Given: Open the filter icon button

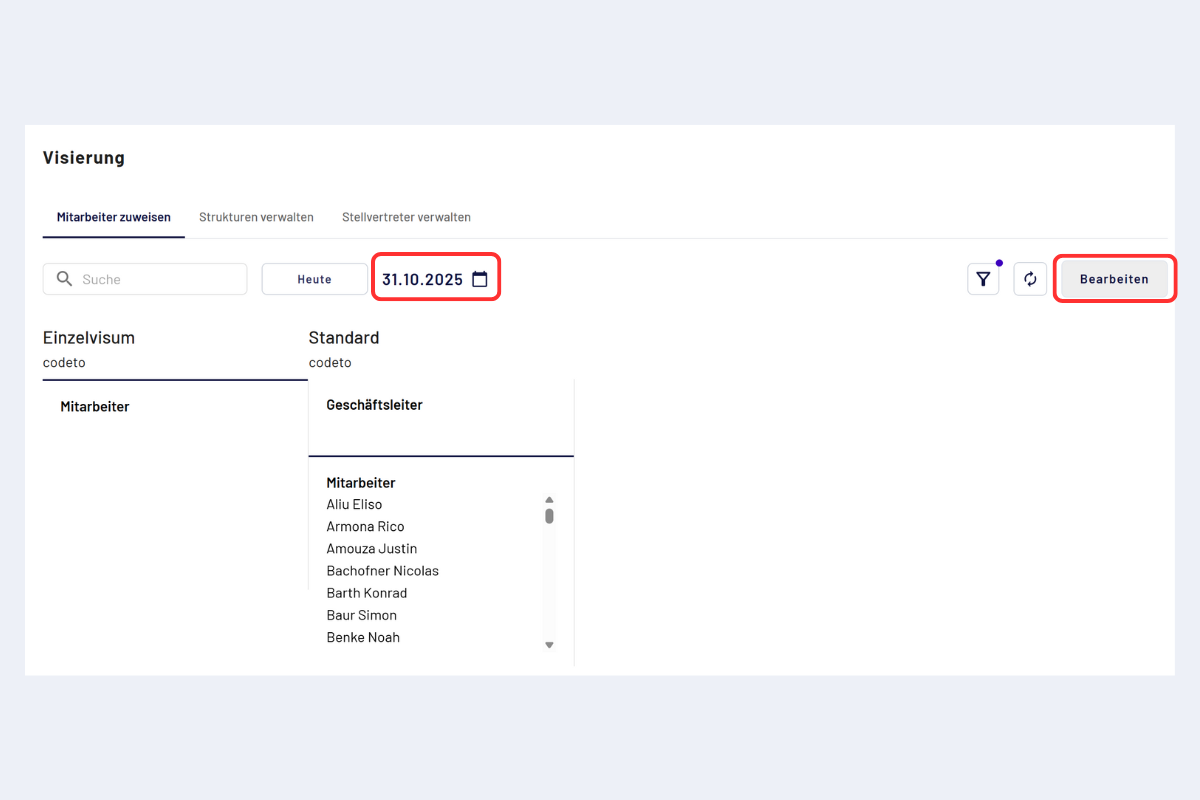Looking at the screenshot, I should [983, 279].
